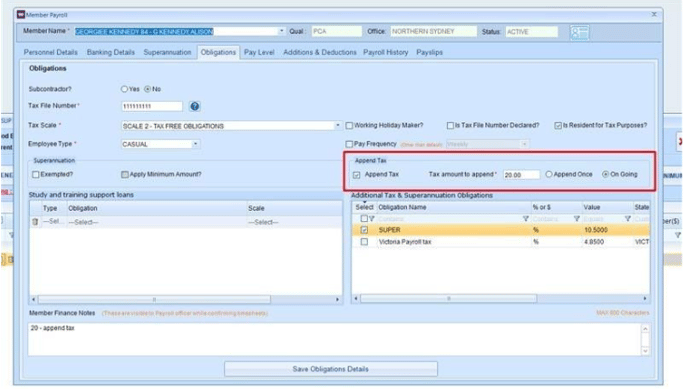Click the obligations grid scrollbar right arrow

click(x=645, y=298)
